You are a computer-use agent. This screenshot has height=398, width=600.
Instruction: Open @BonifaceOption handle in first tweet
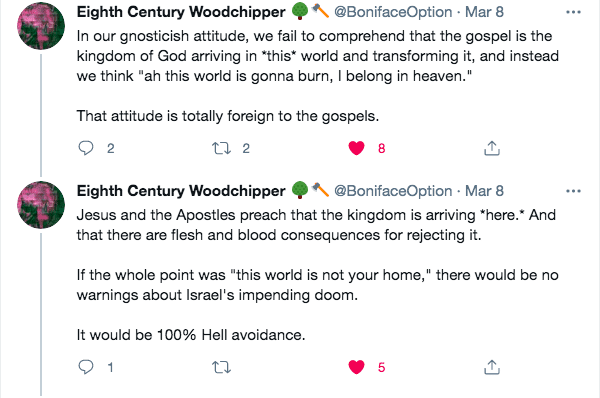point(393,12)
